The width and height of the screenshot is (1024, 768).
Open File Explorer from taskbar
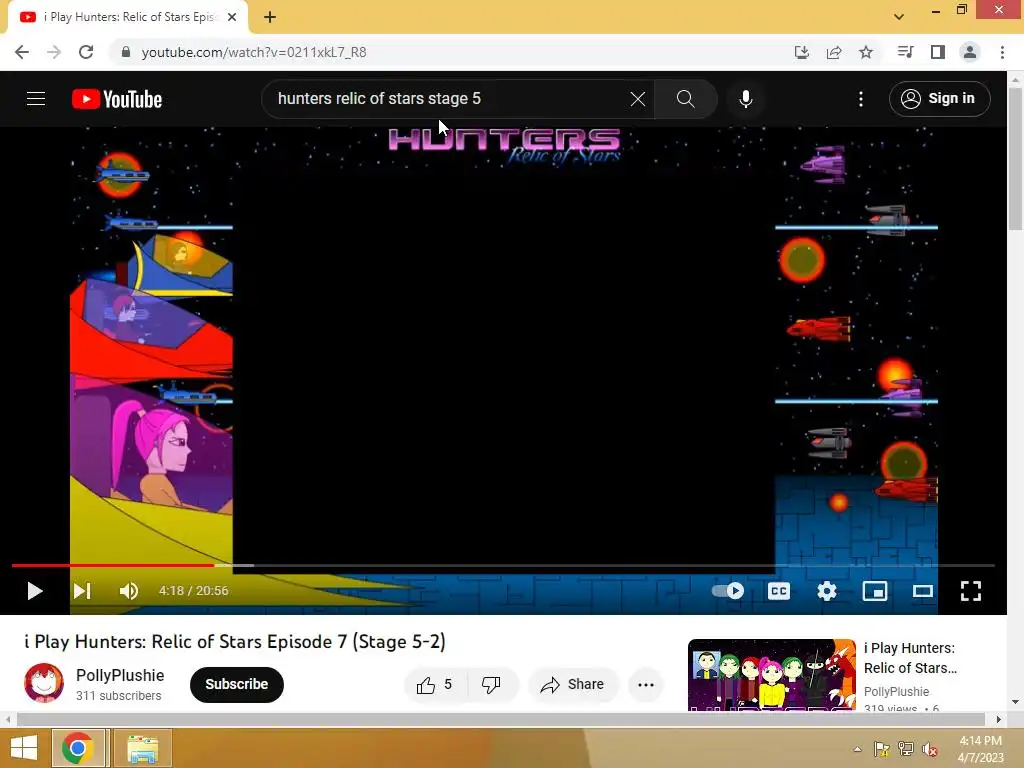click(143, 748)
